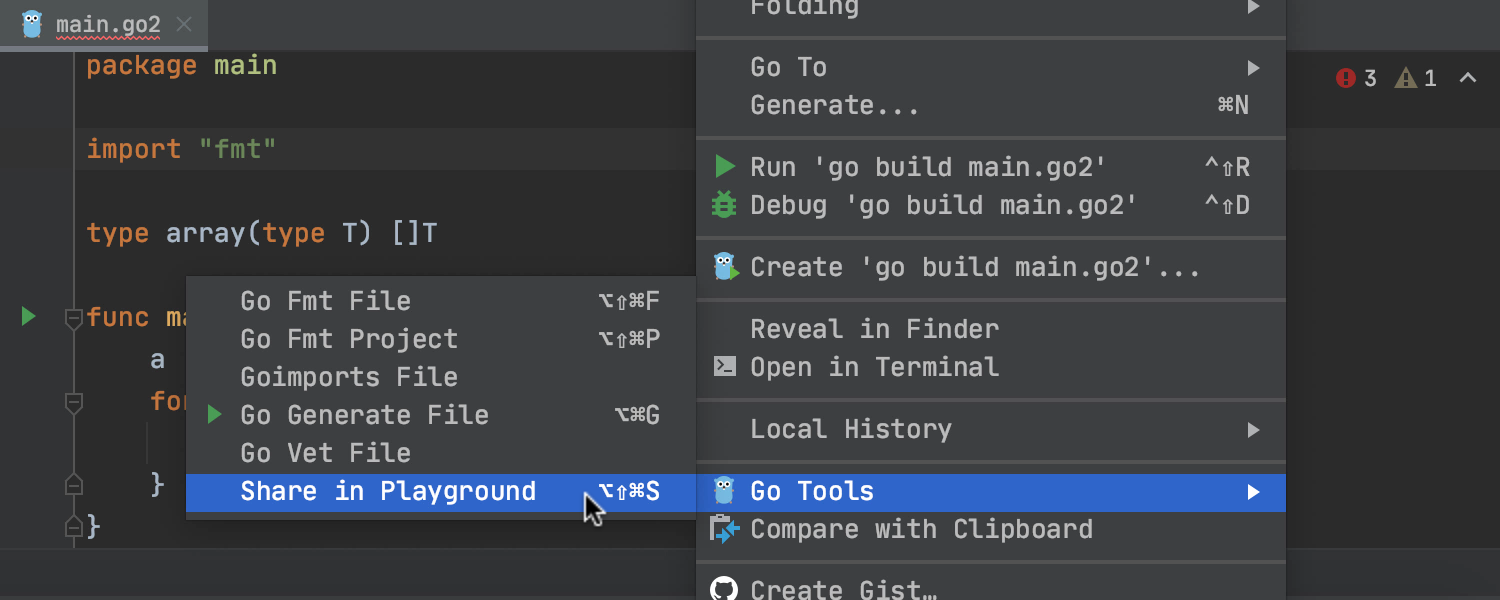
Task: Expand the Local History submenu arrow
Action: [x=1253, y=430]
